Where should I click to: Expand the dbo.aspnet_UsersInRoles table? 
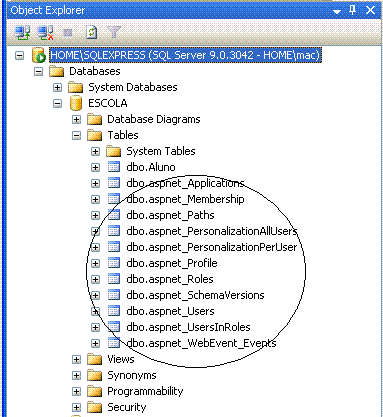96,327
